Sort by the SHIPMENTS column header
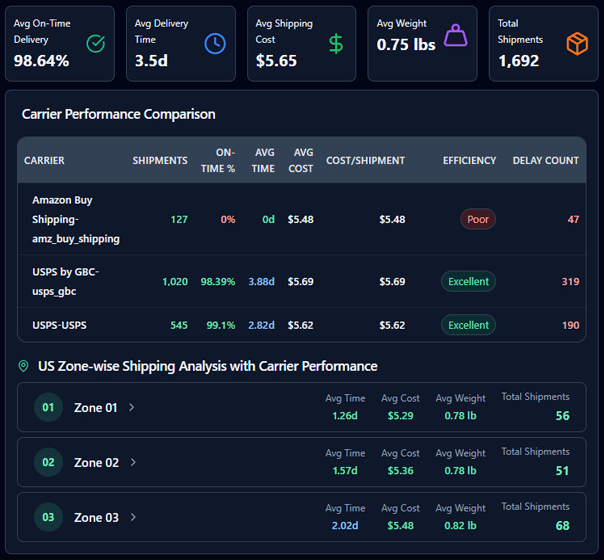 160,160
